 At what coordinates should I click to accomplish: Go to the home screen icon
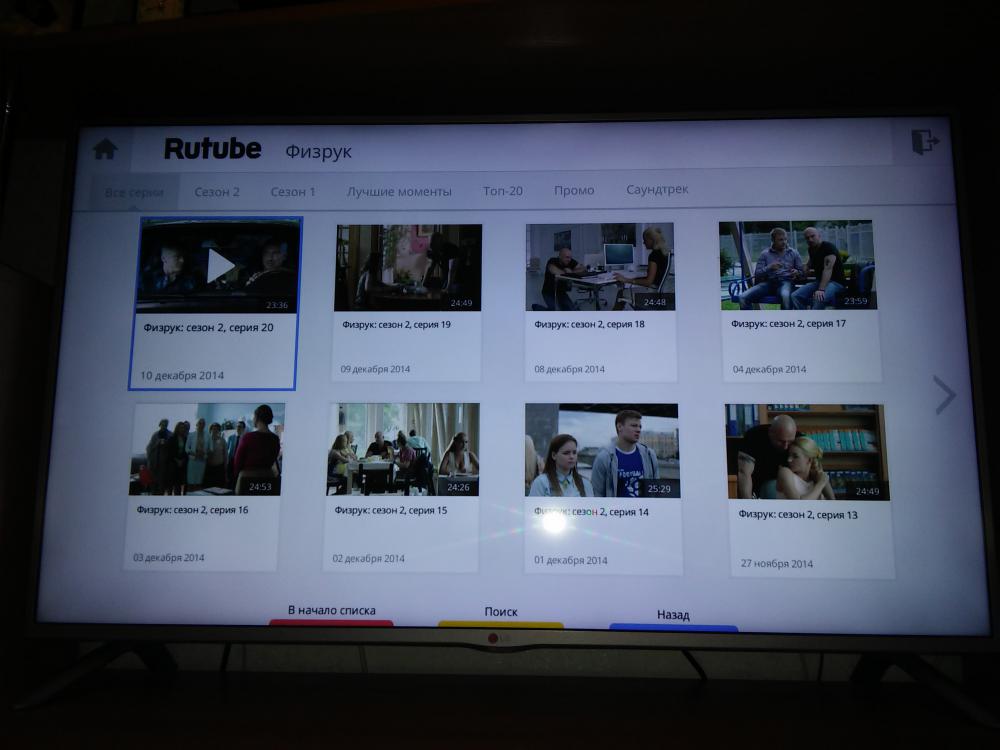[105, 149]
